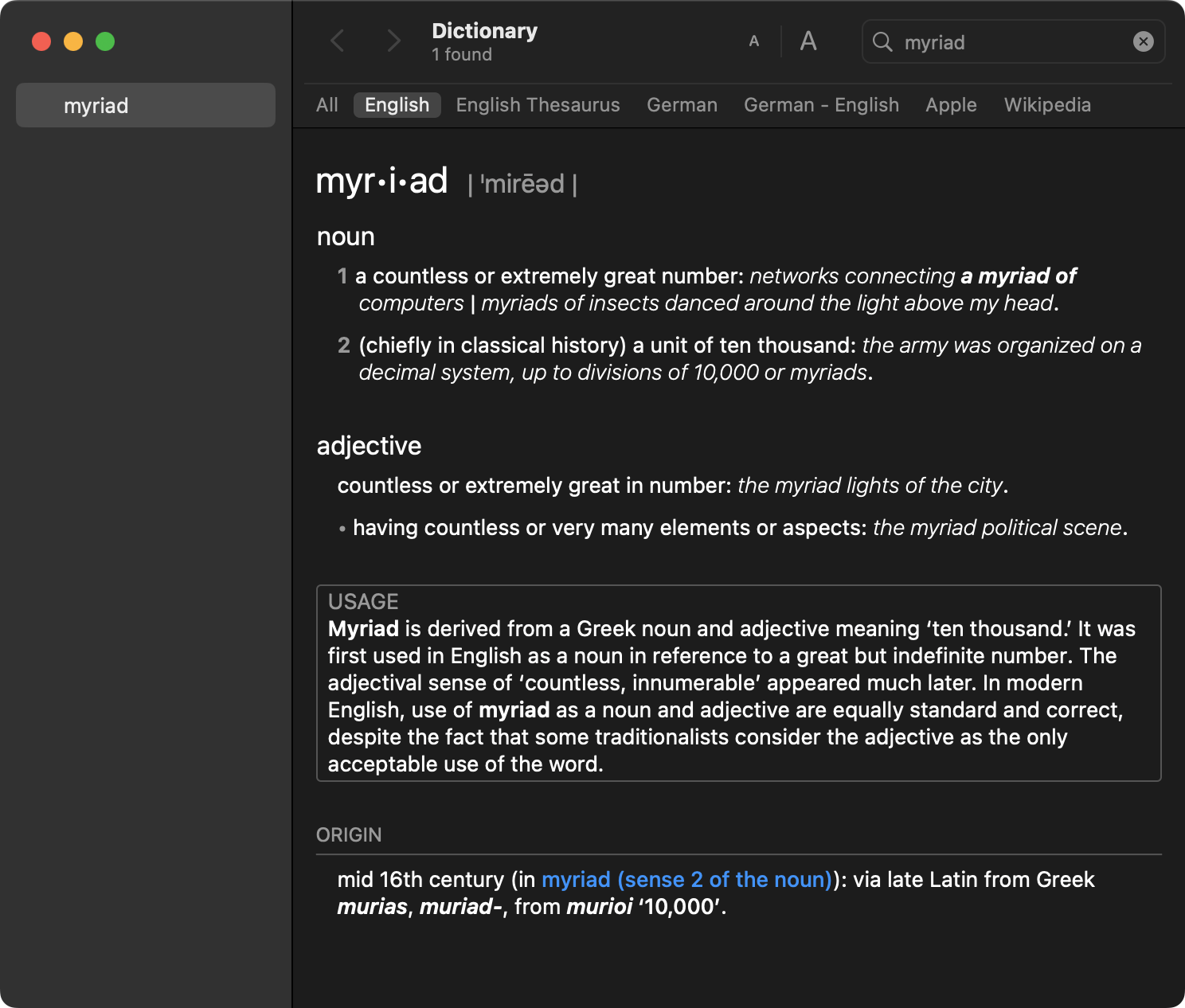Switch to the Wikipedia tab
The width and height of the screenshot is (1185, 1008).
click(1047, 105)
